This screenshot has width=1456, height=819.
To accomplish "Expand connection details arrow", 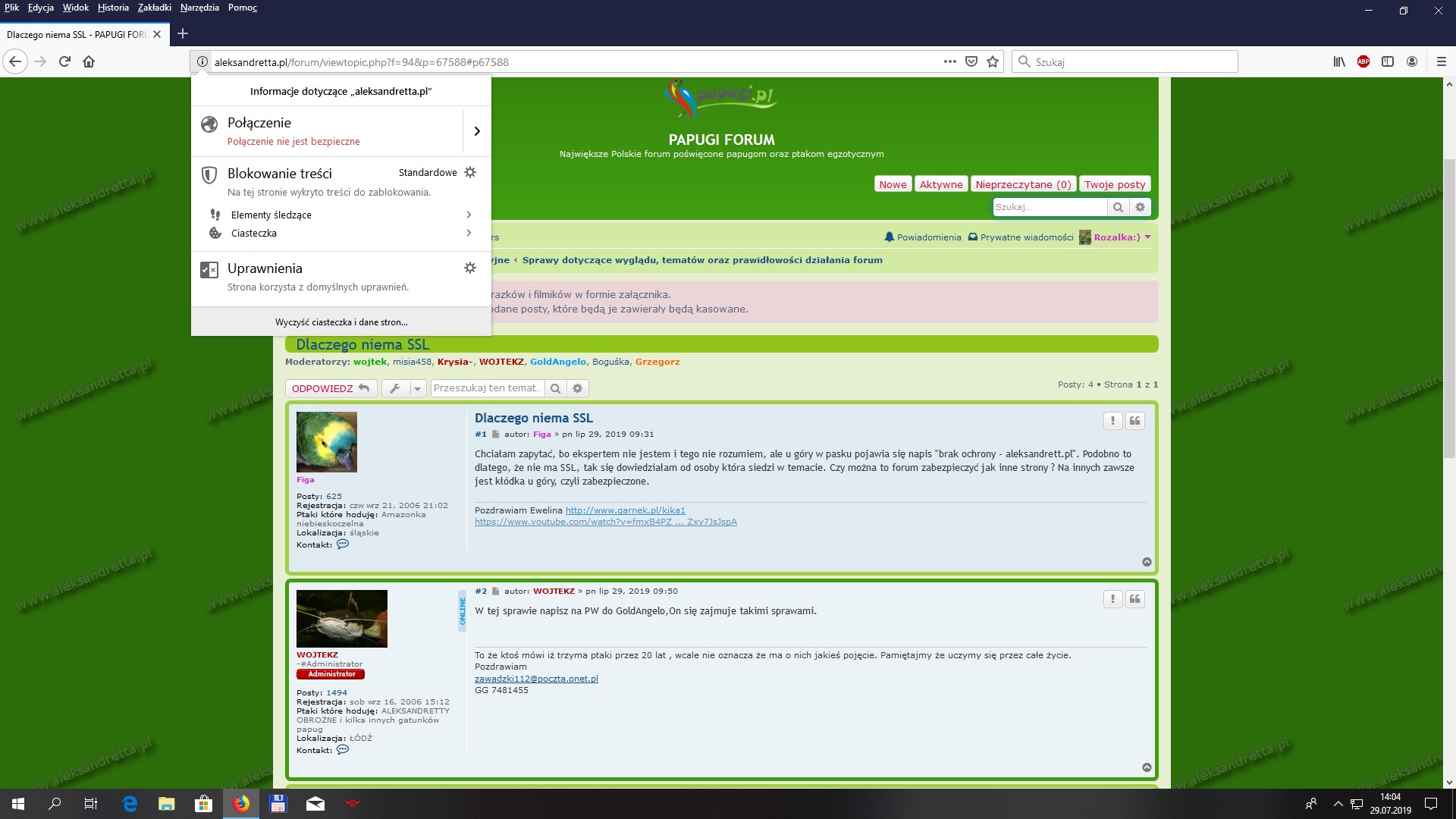I will tap(477, 131).
